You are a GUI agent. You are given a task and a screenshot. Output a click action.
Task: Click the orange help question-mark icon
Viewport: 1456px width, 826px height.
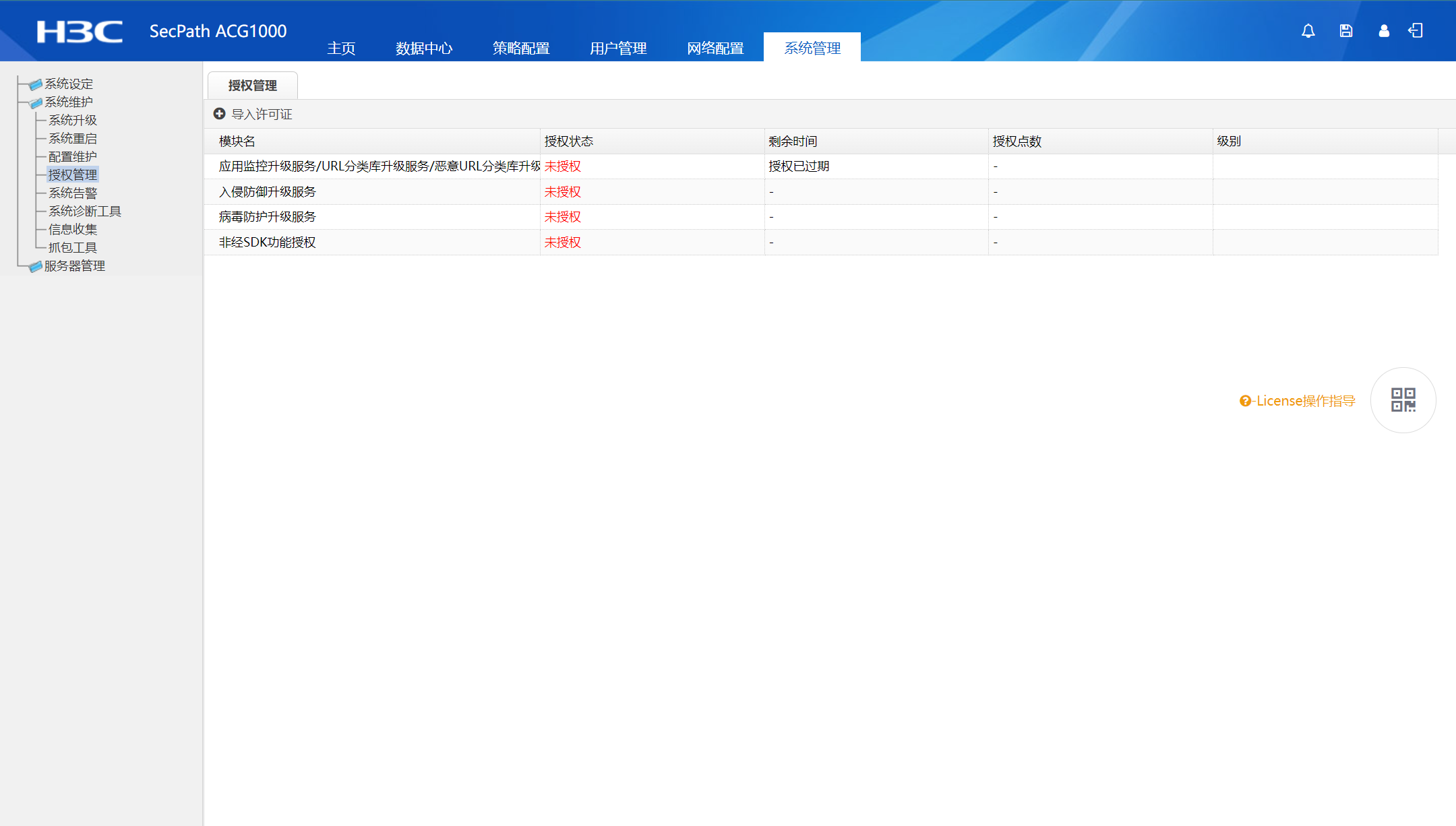point(1245,401)
